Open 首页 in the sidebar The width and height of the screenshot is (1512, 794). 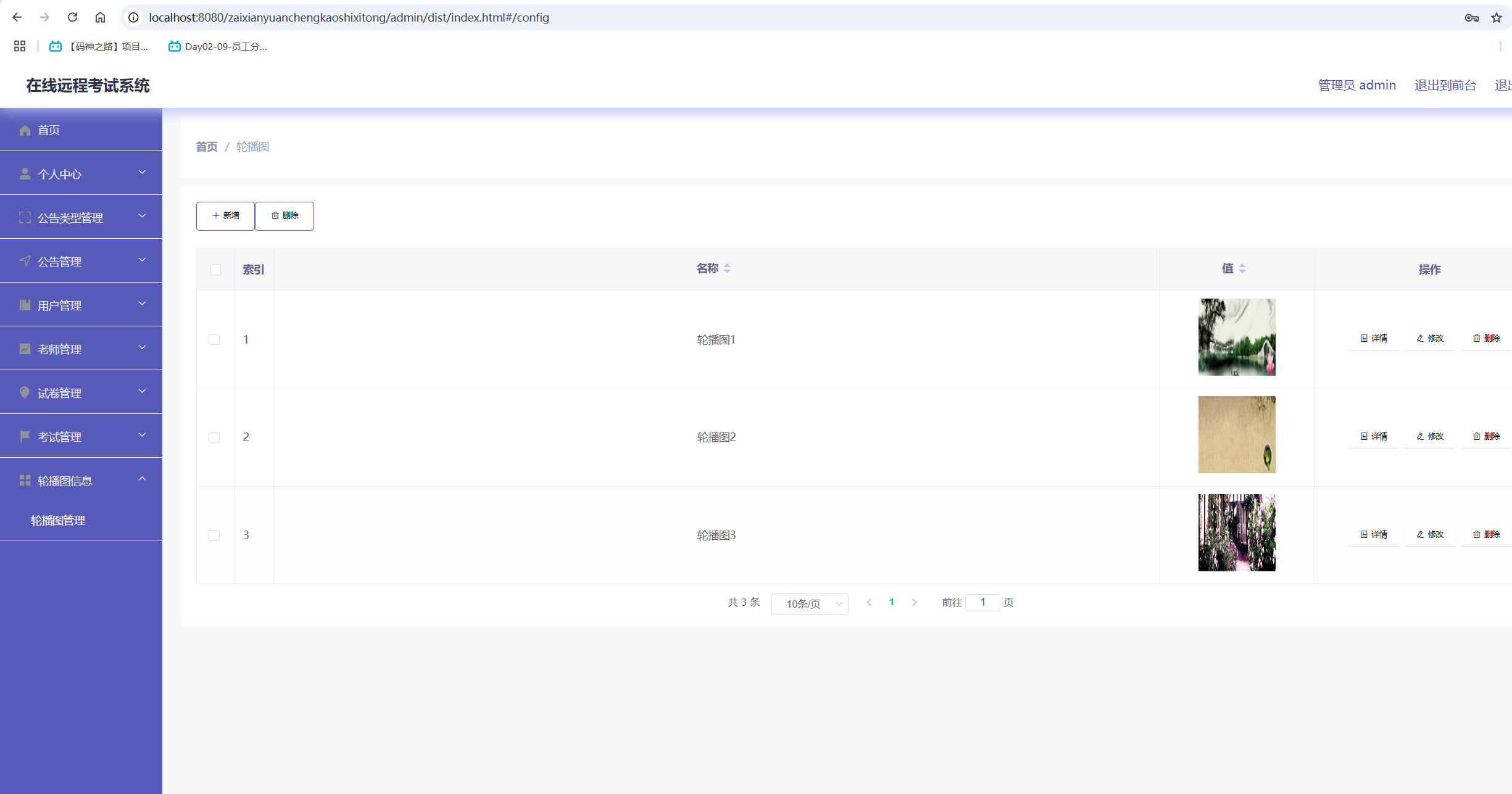(49, 130)
